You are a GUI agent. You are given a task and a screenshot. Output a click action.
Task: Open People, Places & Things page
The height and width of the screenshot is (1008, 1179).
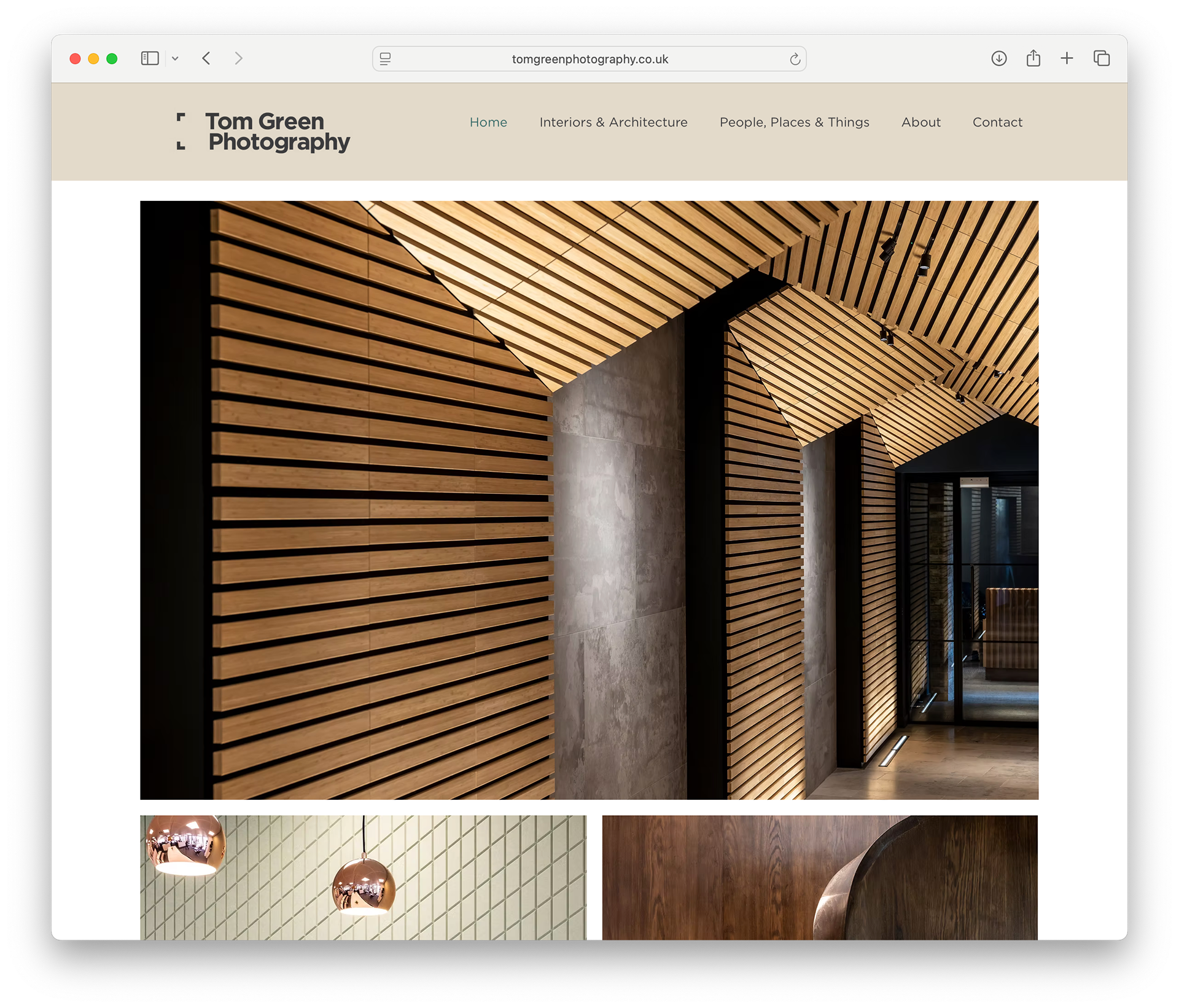click(x=794, y=122)
